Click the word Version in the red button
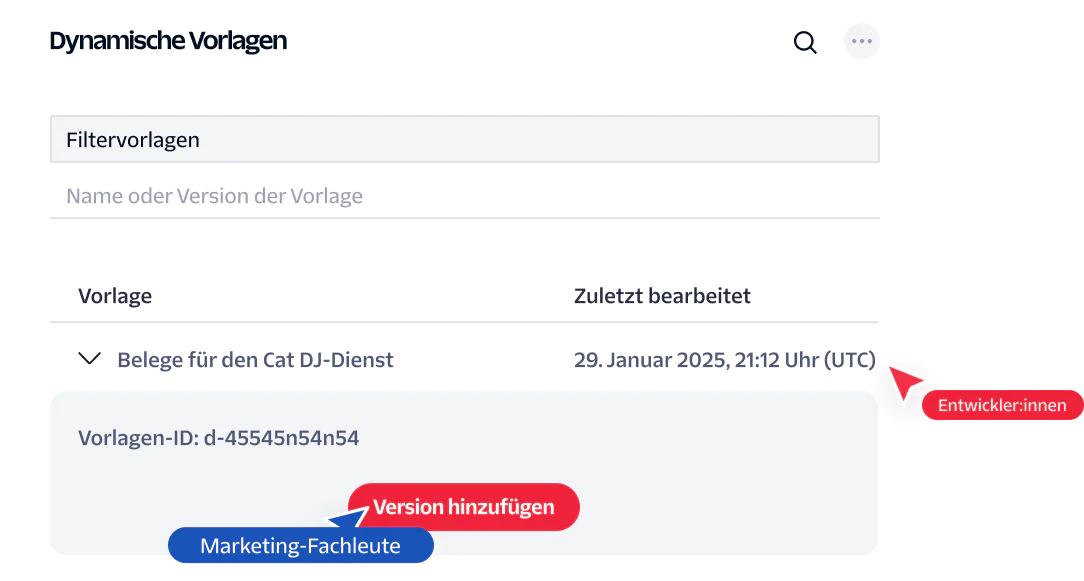Viewport: 1084px width, 581px height. pyautogui.click(x=408, y=506)
